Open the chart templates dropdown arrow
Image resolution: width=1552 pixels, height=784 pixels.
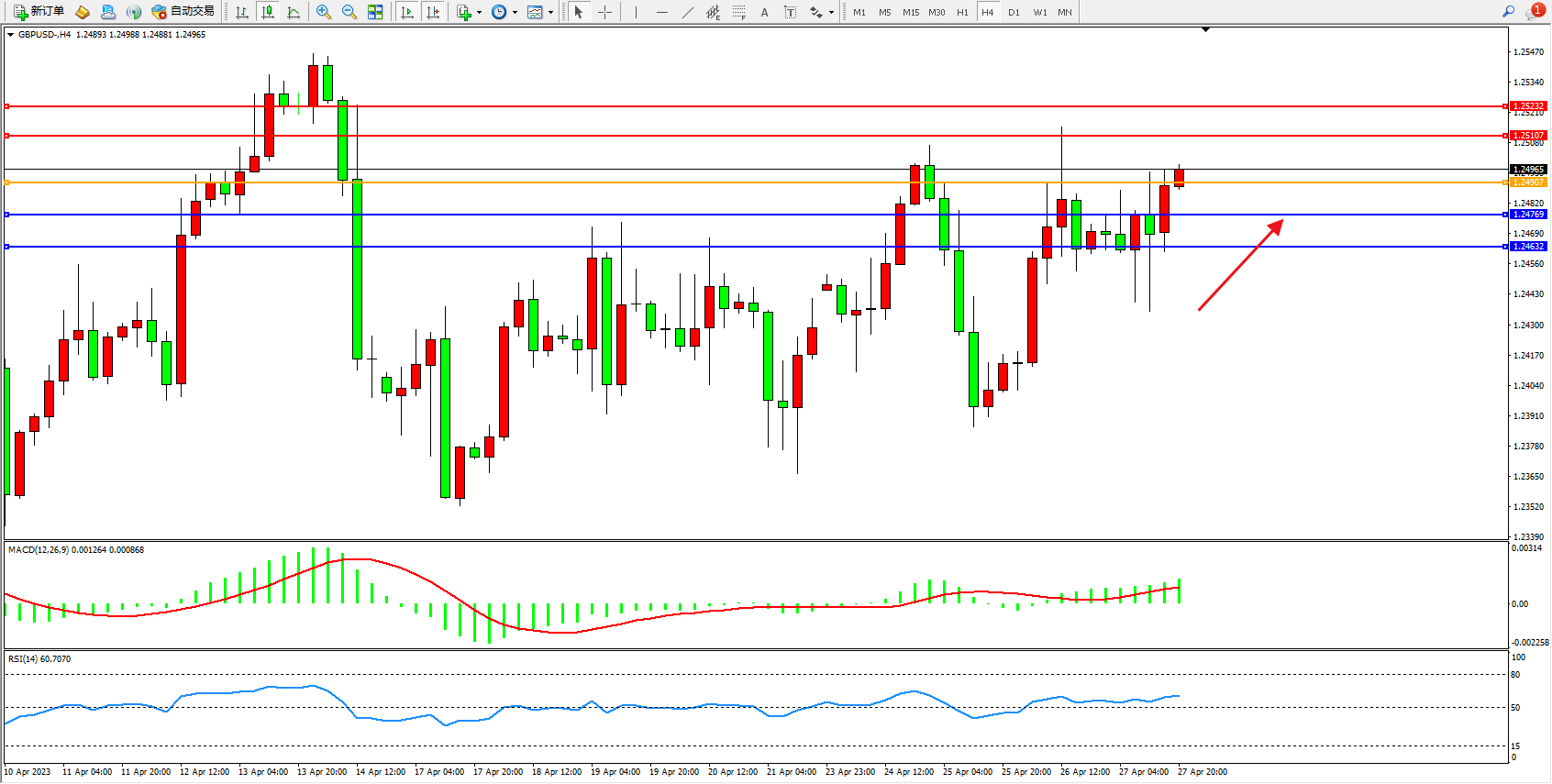pos(550,13)
